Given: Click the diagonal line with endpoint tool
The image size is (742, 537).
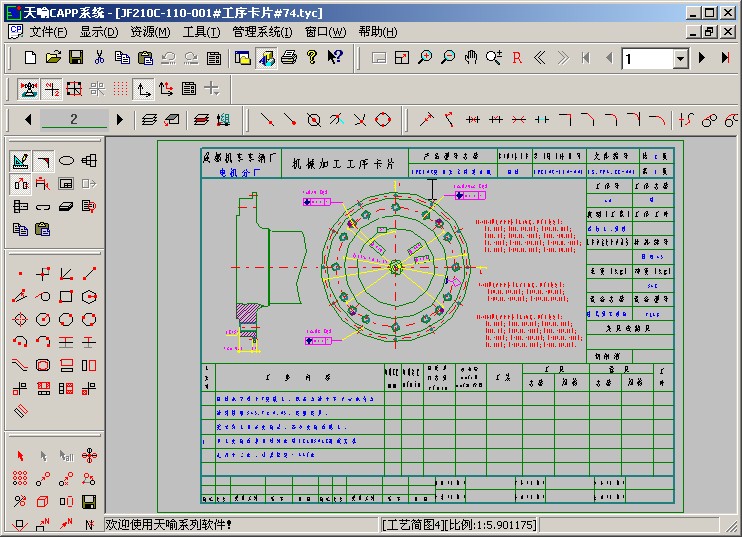Looking at the screenshot, I should 89,273.
